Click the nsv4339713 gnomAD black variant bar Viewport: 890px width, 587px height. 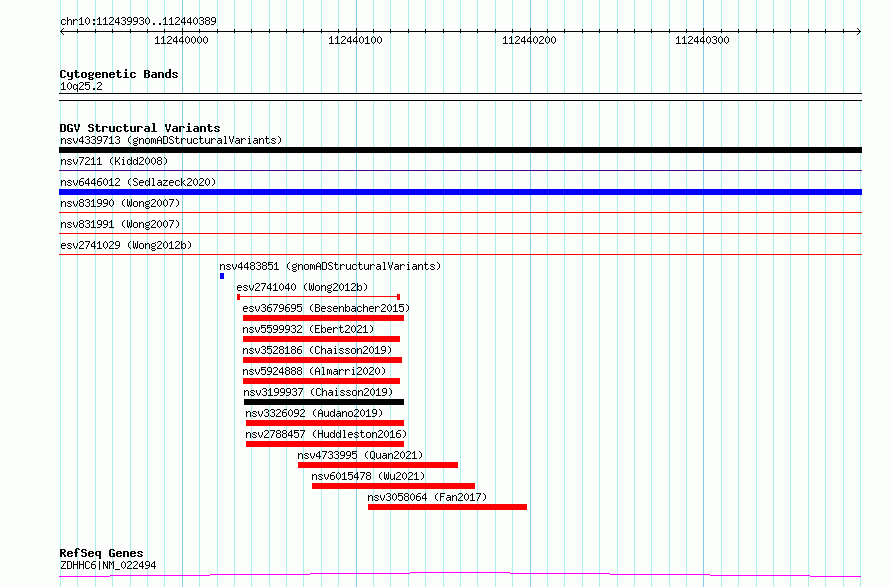(x=460, y=150)
